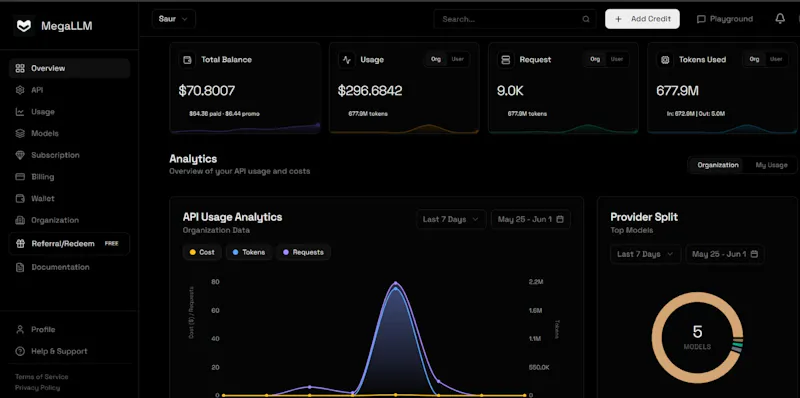
Task: Click the Subscription diamond icon in sidebar
Action: [x=20, y=155]
